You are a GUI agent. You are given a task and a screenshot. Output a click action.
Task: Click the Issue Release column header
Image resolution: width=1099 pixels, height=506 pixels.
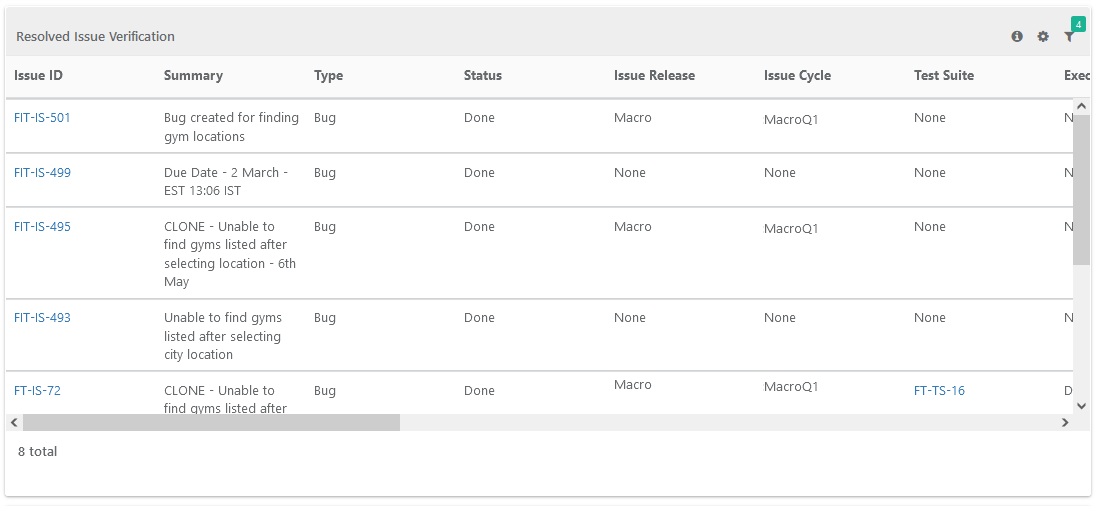(654, 76)
